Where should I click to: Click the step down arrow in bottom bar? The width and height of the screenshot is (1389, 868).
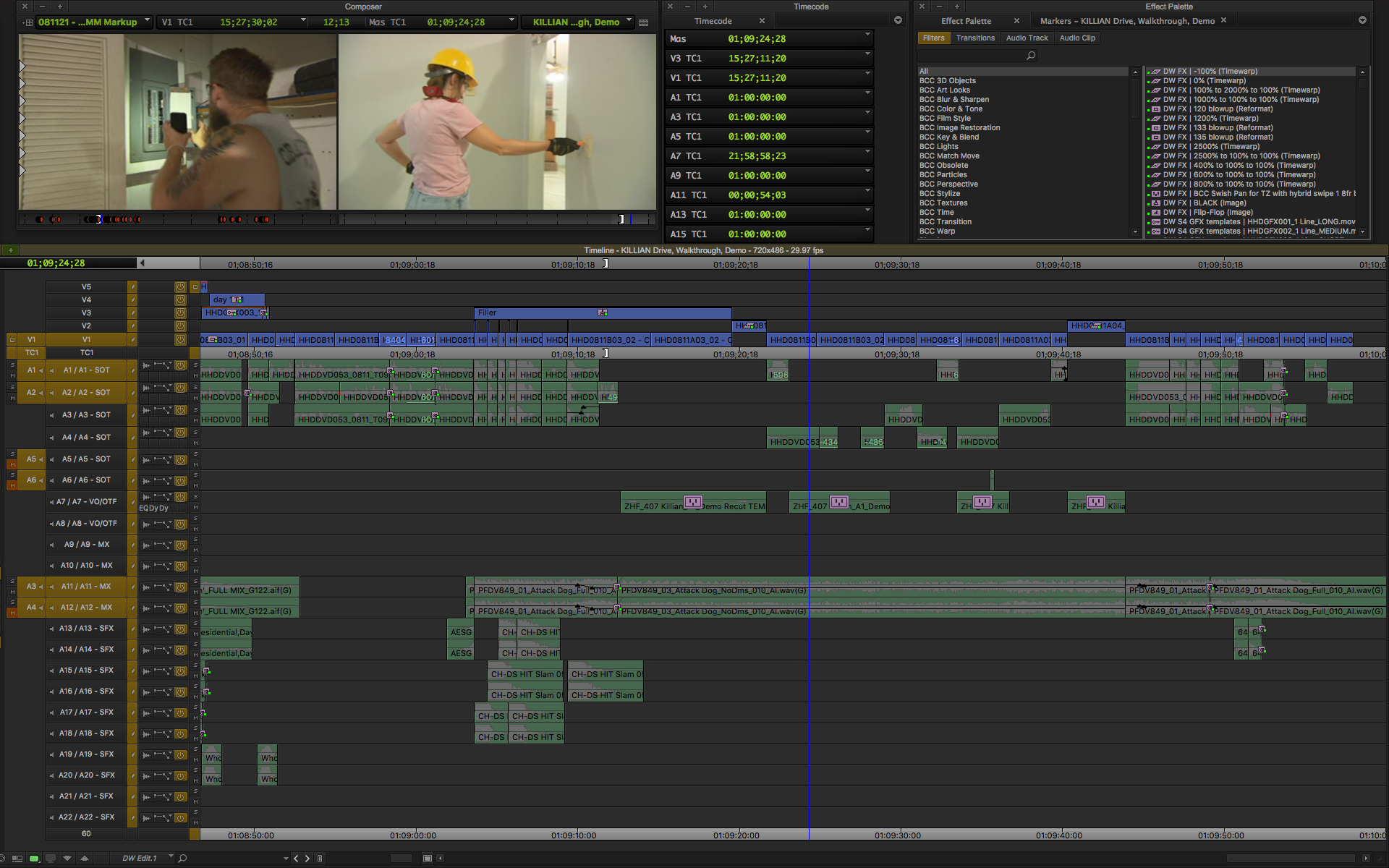pos(67,859)
